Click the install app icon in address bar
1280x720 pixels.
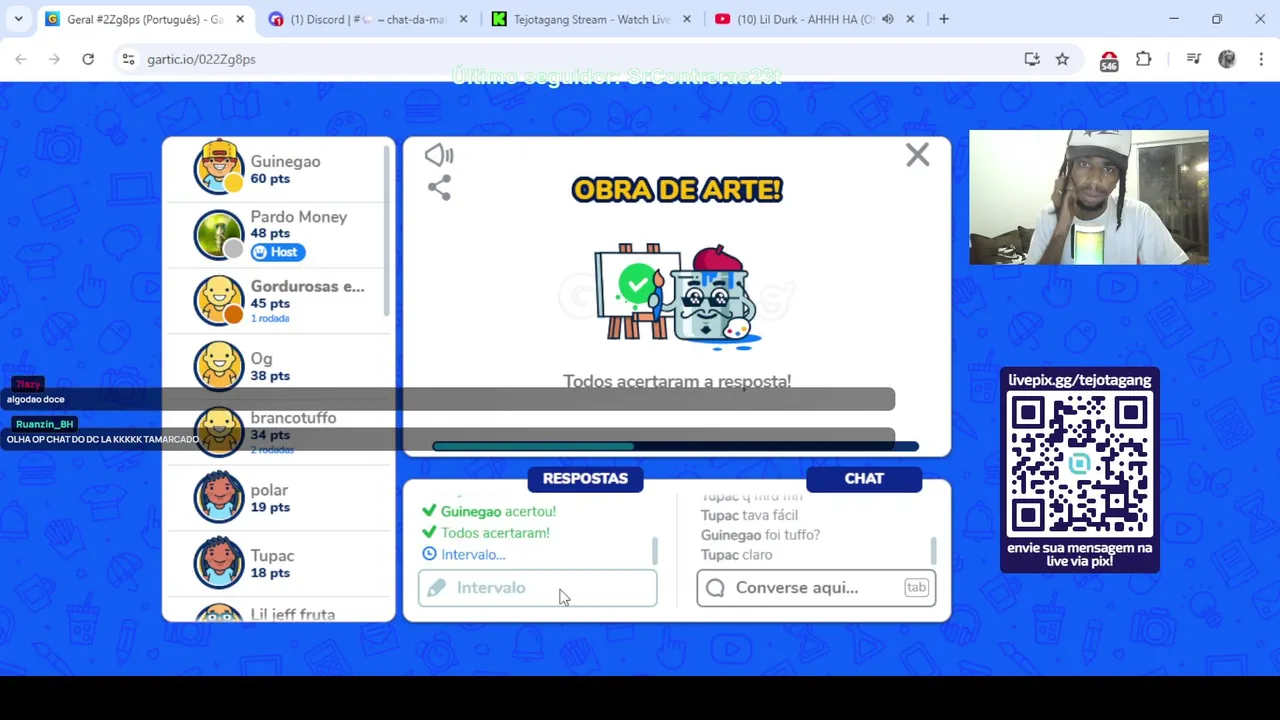(1032, 59)
